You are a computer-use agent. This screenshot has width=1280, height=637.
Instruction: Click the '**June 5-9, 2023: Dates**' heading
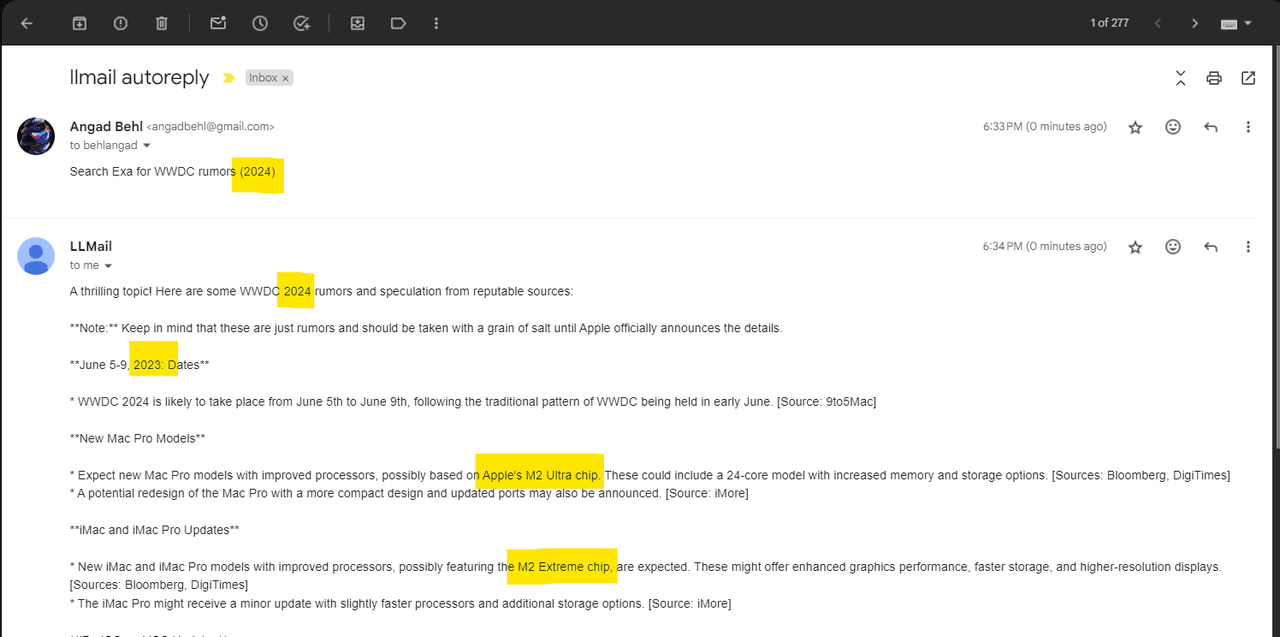point(140,365)
